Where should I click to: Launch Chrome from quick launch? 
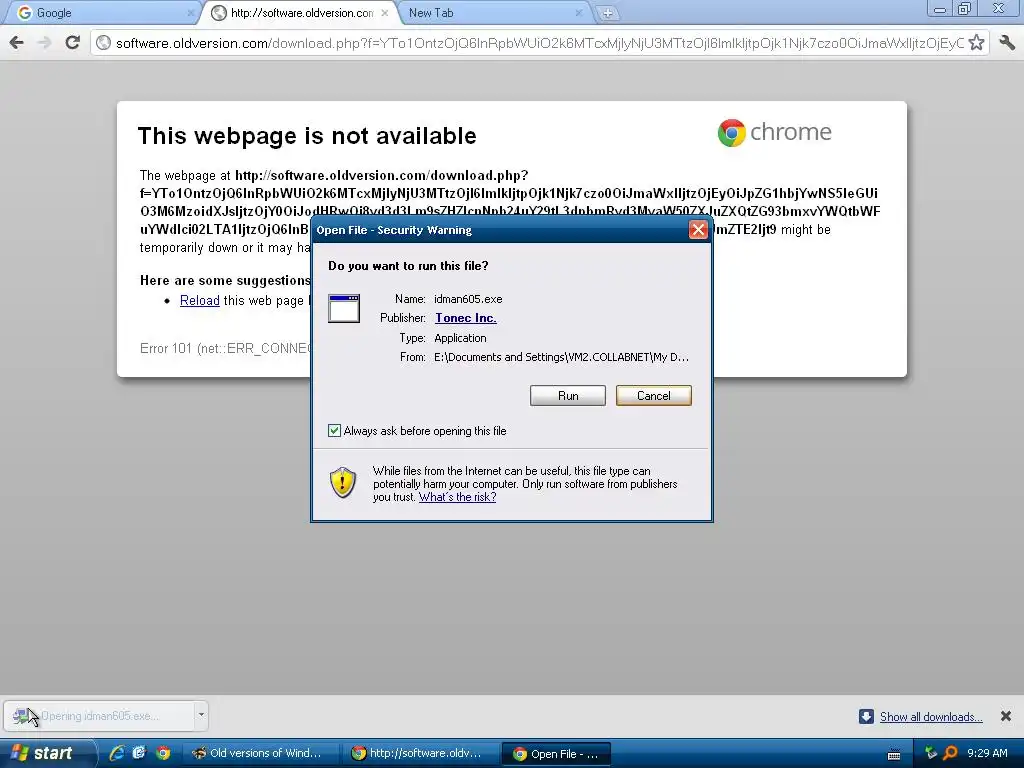tap(163, 753)
